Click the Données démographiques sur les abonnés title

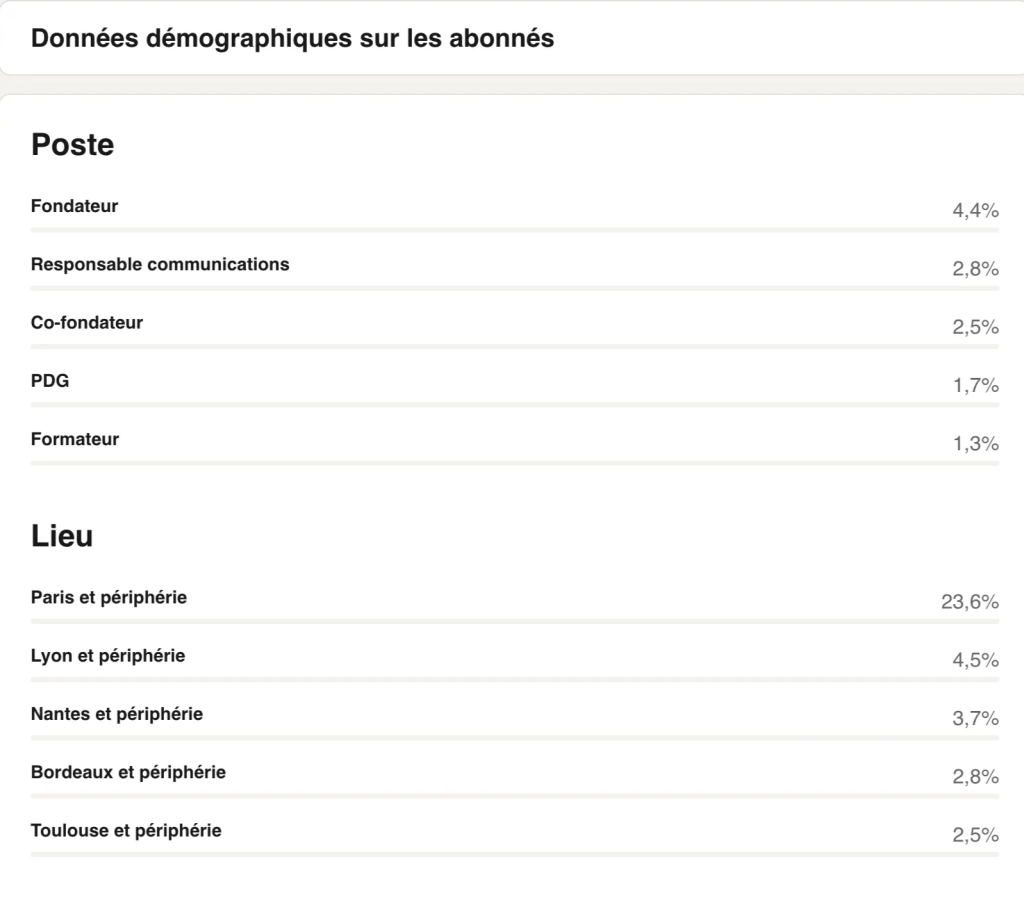pos(293,39)
